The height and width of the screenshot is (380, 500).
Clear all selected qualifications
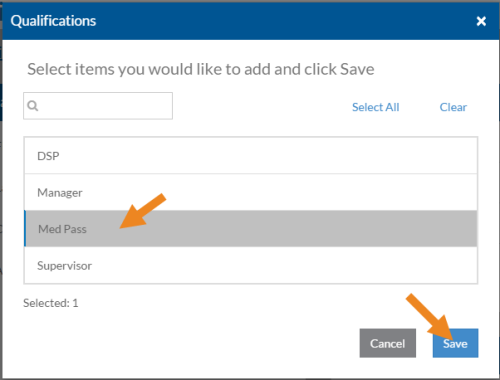click(x=453, y=107)
